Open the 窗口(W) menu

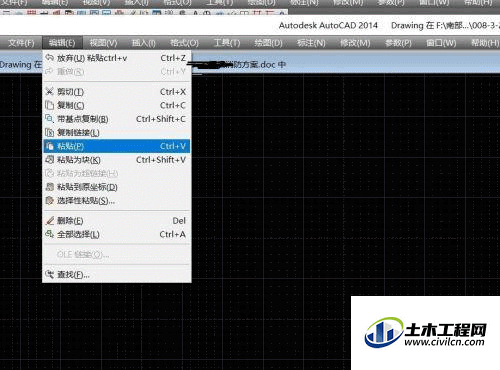coord(441,43)
